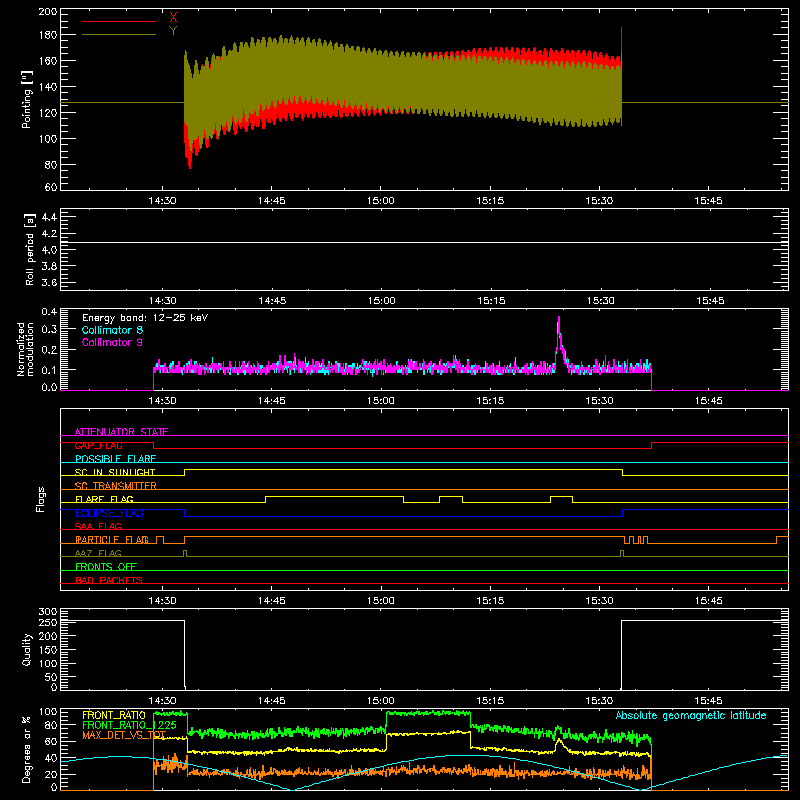This screenshot has width=800, height=800.
Task: Click the 'Energy band: 12-25 keV' annotation
Action: pos(145,318)
